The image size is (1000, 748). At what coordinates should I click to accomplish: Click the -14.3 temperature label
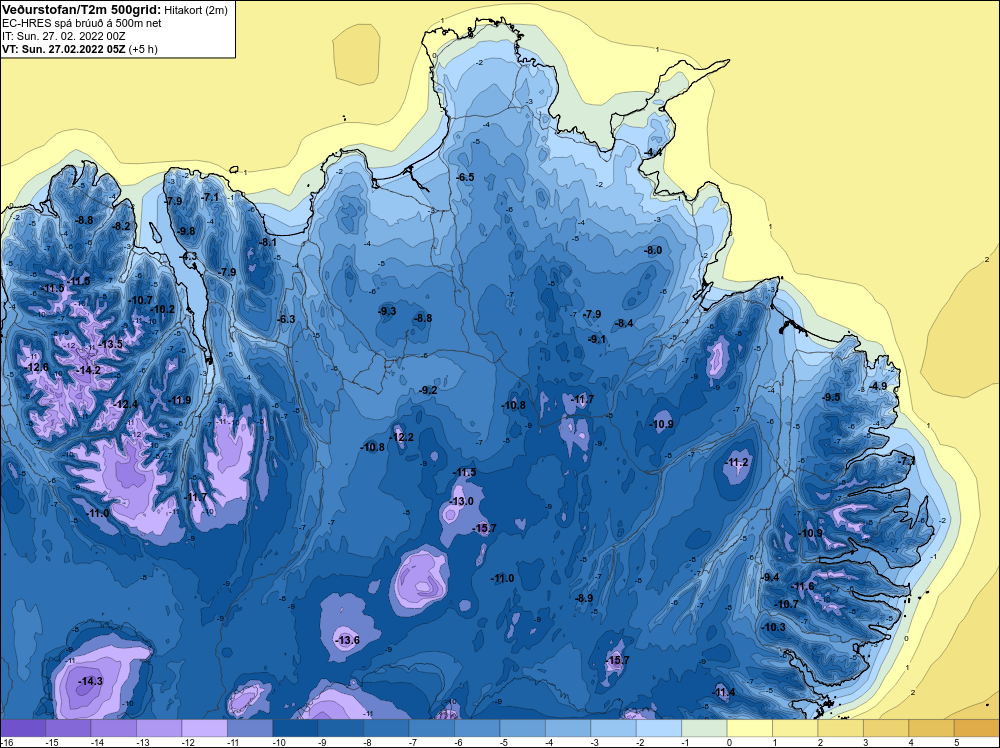click(x=90, y=682)
